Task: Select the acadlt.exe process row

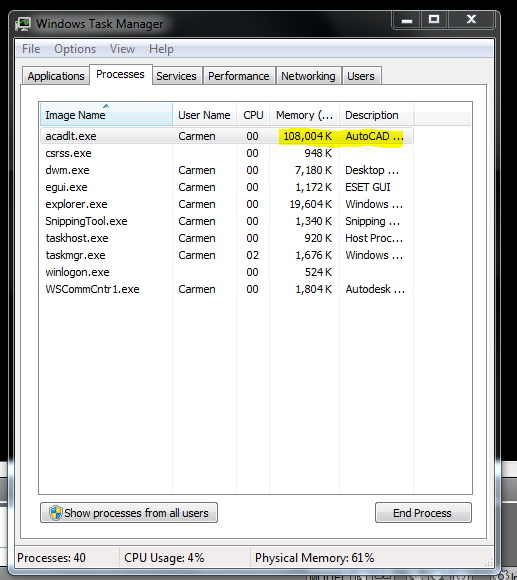Action: click(x=227, y=136)
